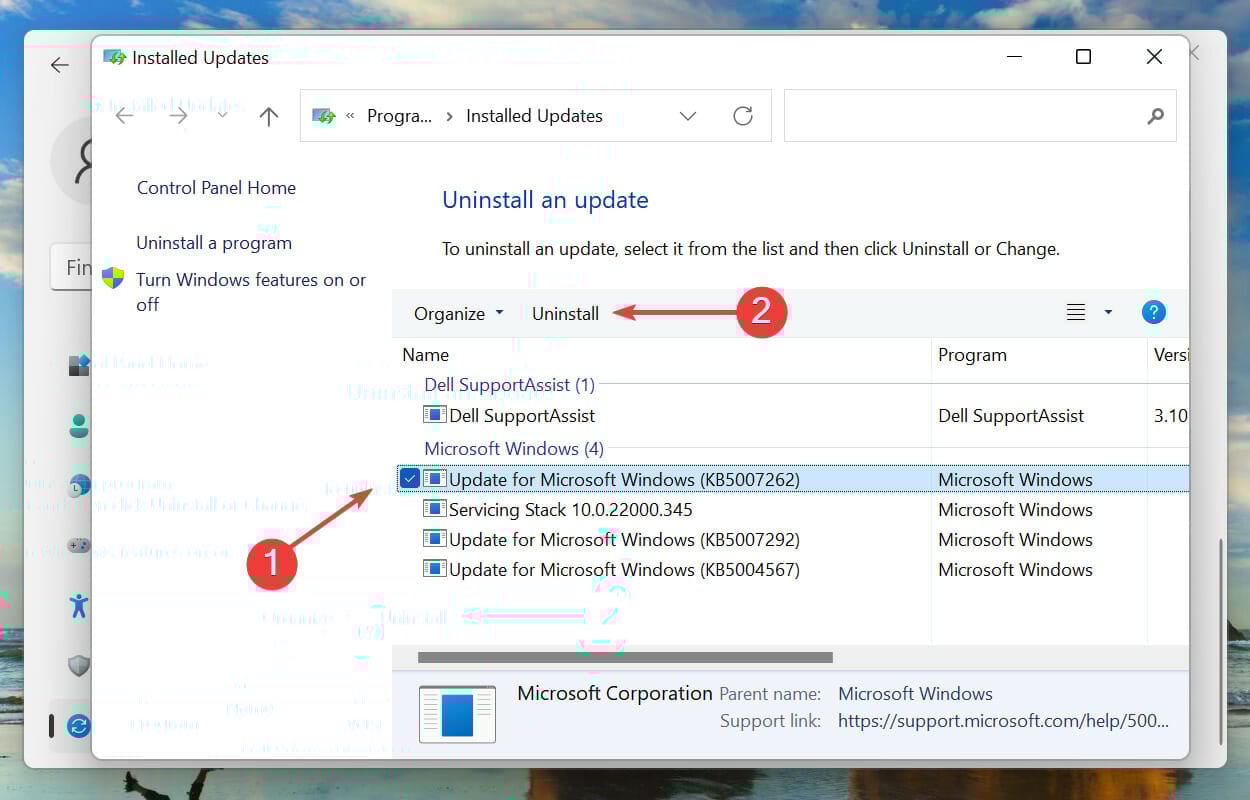Click the Installed Updates title bar icon
The width and height of the screenshot is (1250, 800).
click(115, 58)
